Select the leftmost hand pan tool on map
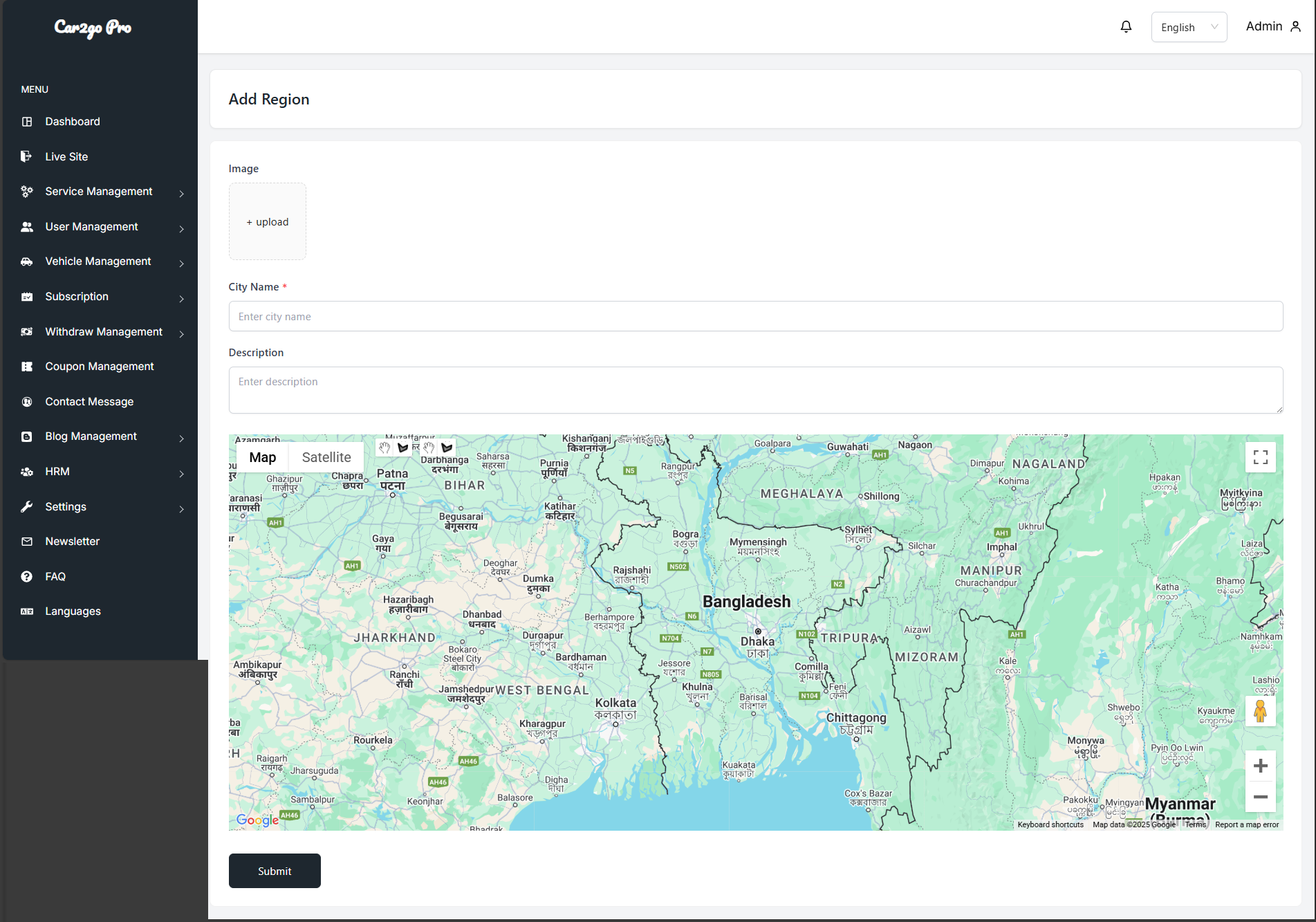This screenshot has width=1316, height=922. point(384,448)
